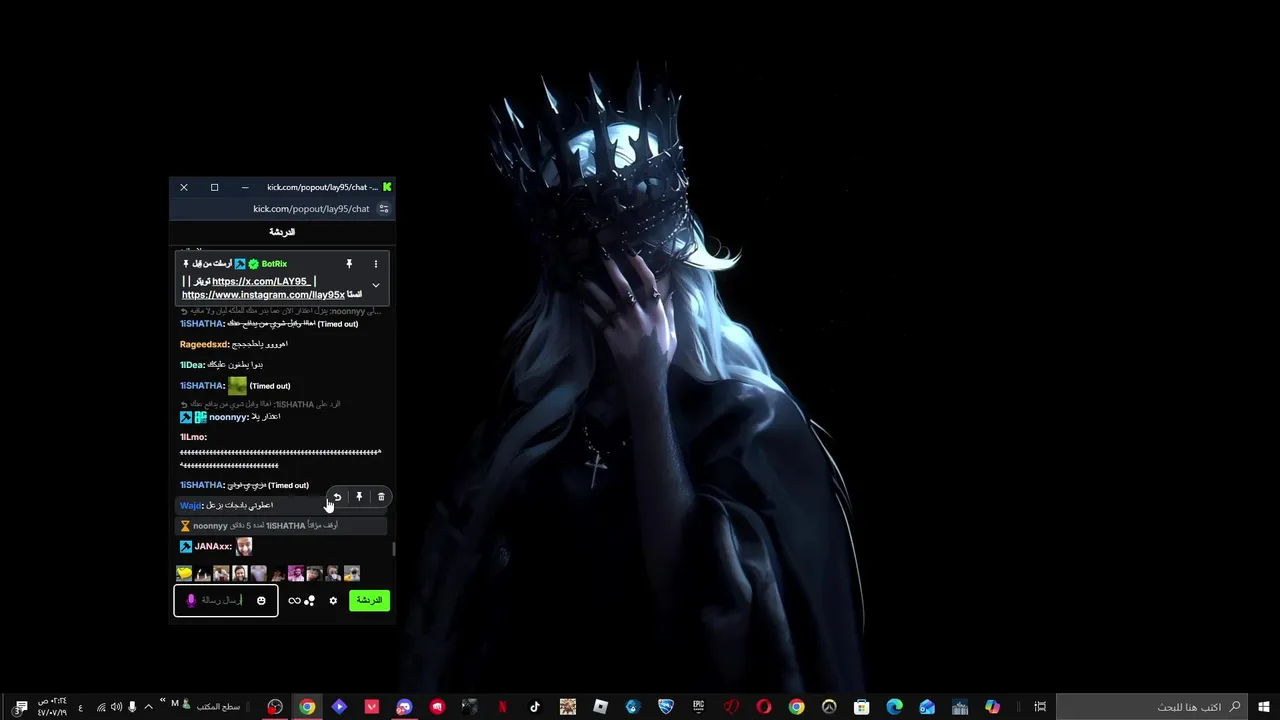The height and width of the screenshot is (720, 1280).
Task: Click username noonnyy with badges
Action: (228, 417)
